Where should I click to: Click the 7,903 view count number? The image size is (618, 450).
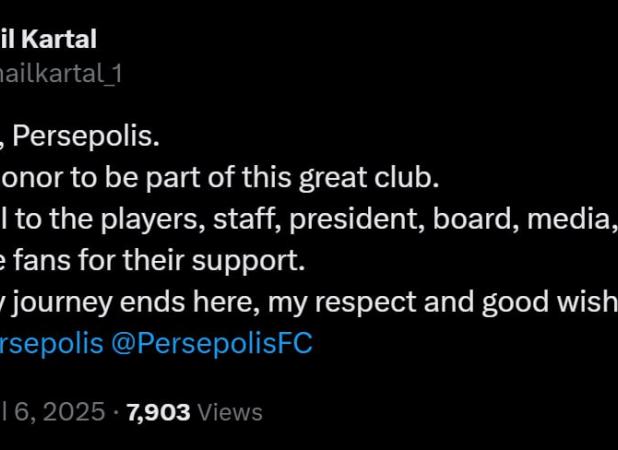click(158, 412)
